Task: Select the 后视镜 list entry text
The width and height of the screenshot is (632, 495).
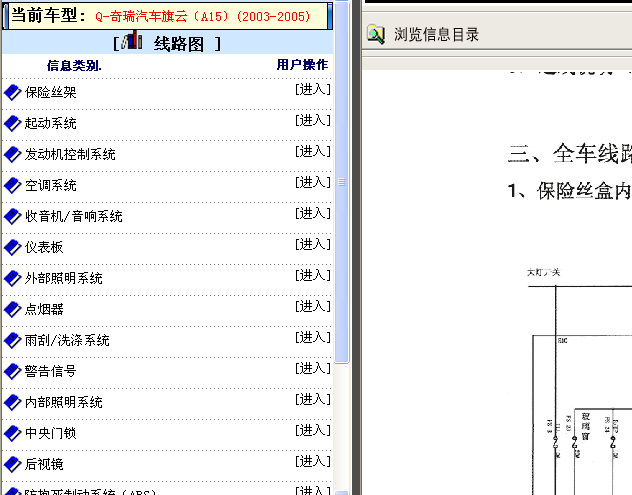Action: point(44,464)
